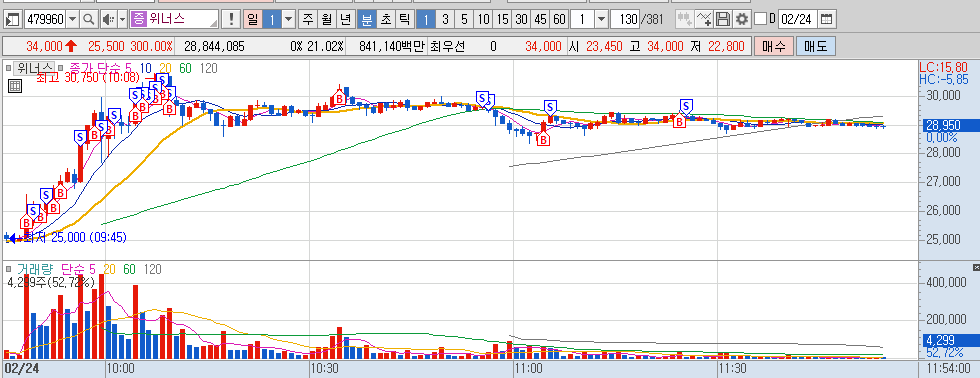Select the 30 minute interval button

pyautogui.click(x=521, y=19)
